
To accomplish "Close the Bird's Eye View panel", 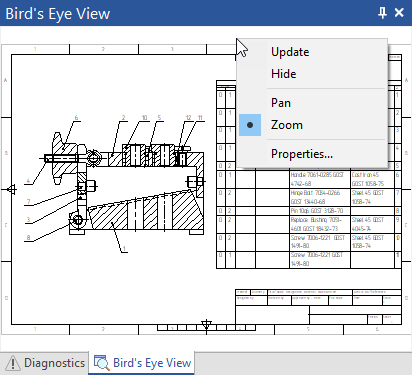I will [x=399, y=13].
